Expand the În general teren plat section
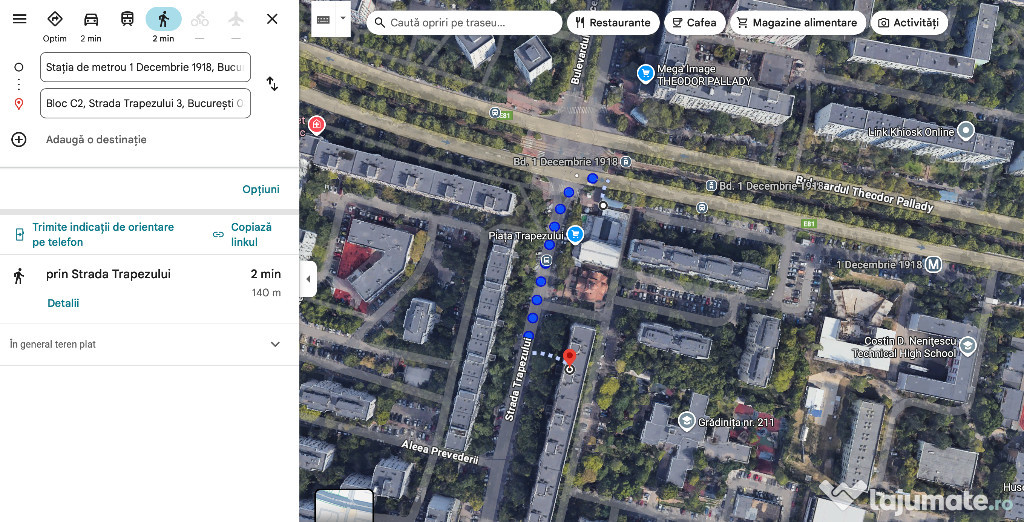 pyautogui.click(x=276, y=344)
